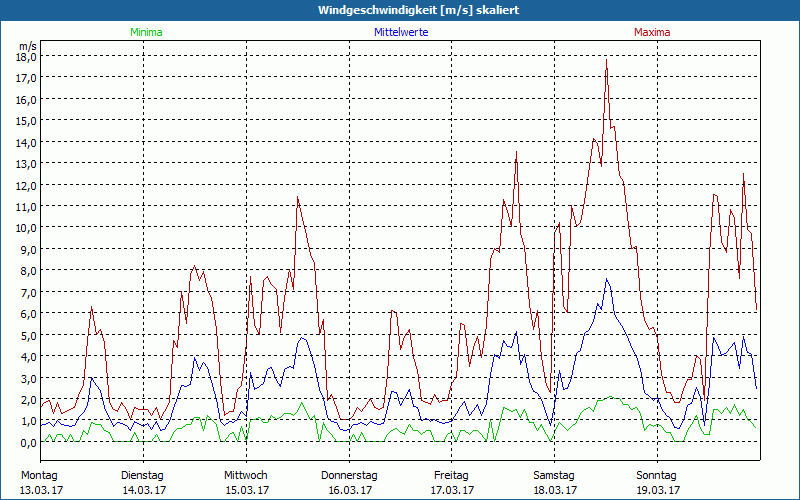Viewport: 800px width, 500px height.
Task: Click the '15,0' y-axis value
Action: click(28, 121)
